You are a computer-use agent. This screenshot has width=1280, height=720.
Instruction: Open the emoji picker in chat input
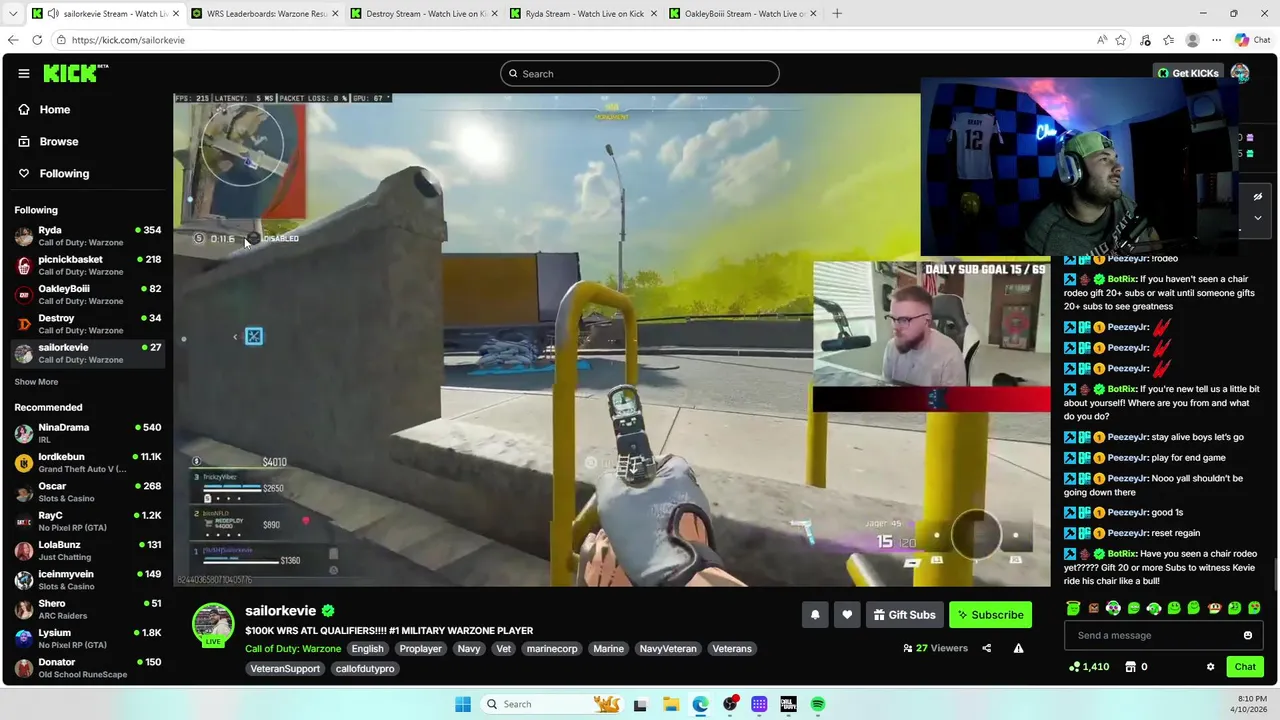pos(1247,635)
